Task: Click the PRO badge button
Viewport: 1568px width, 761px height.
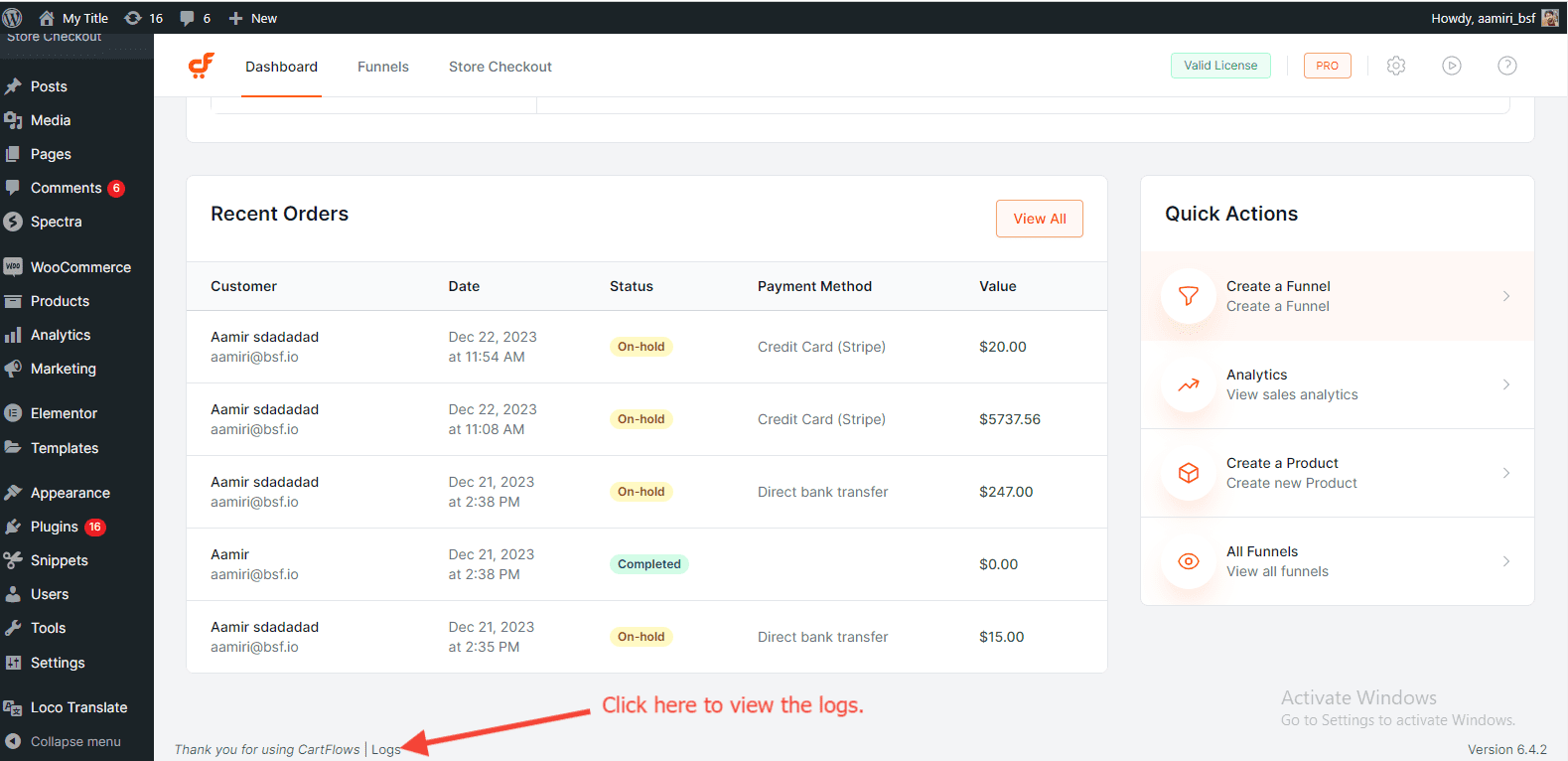Action: 1327,66
